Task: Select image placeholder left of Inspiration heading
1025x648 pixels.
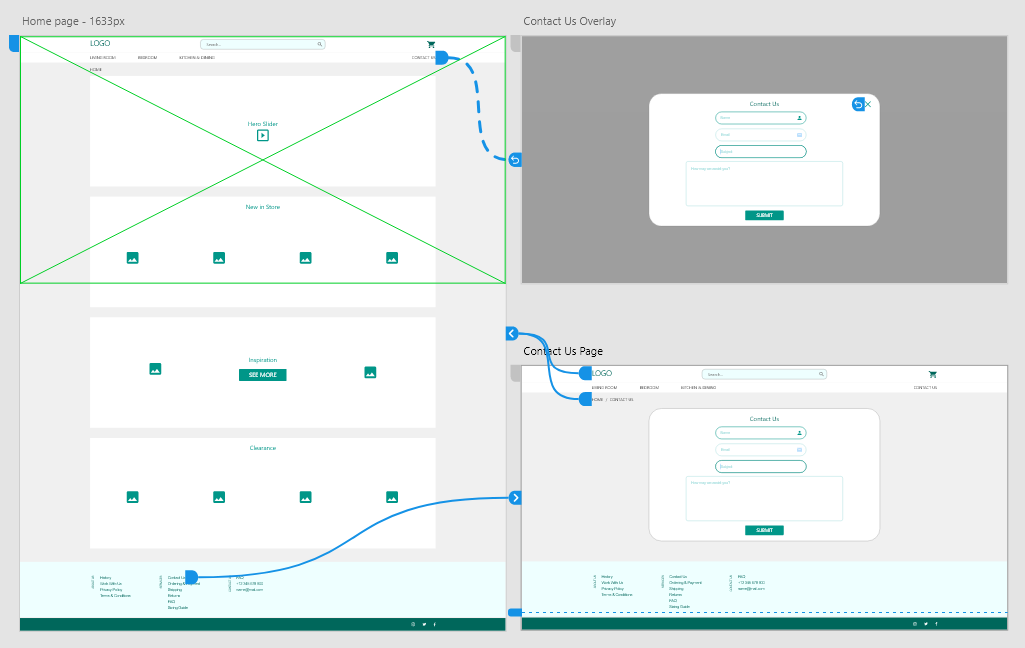Action: click(155, 369)
